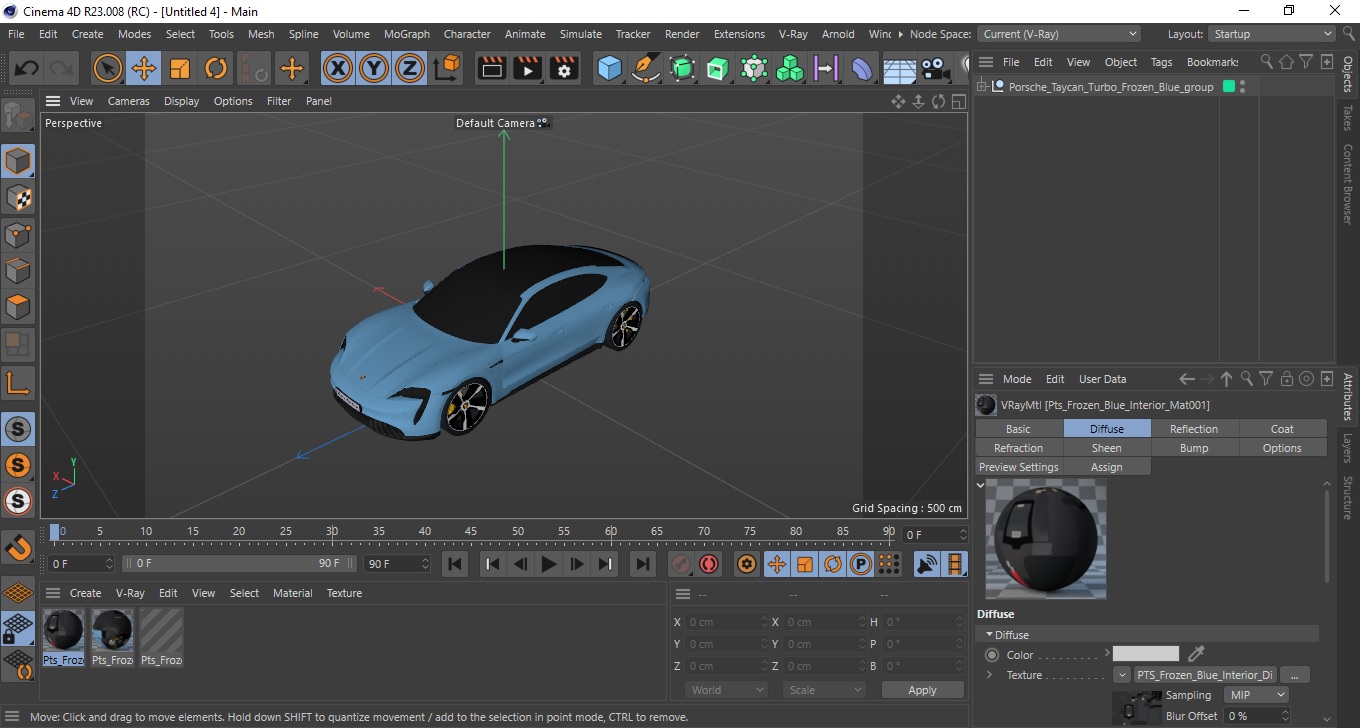Switch to Reflection tab
1360x728 pixels.
1194,429
